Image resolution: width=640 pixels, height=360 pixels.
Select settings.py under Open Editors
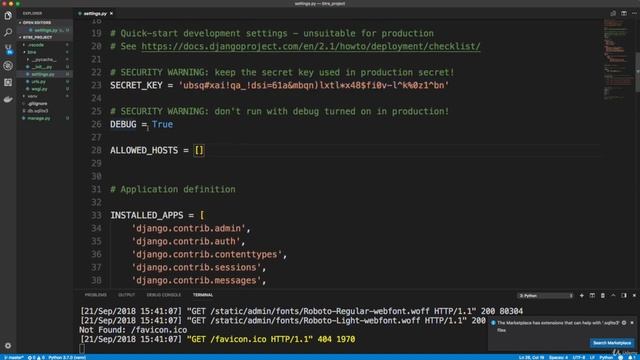(x=46, y=30)
